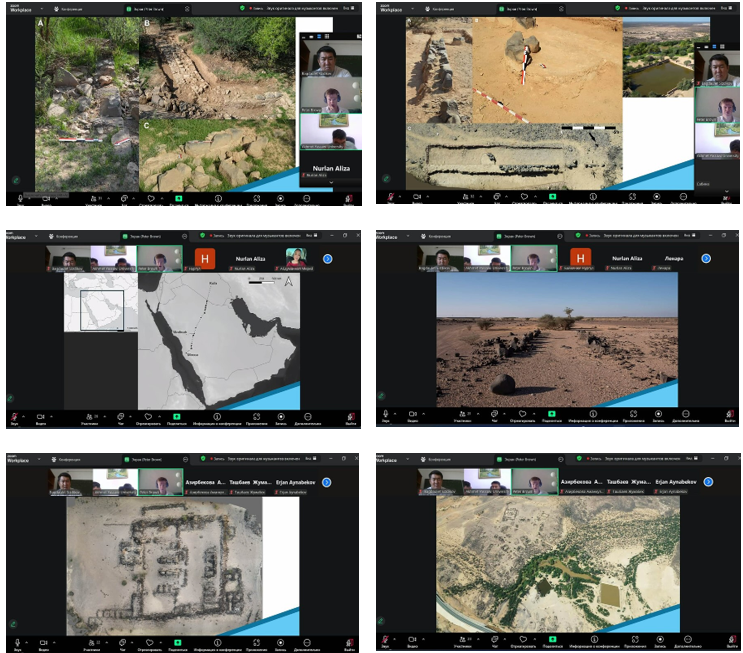Expand video options arrow beside Видео in the middle-right window
Image resolution: width=743 pixels, height=653 pixels.
tap(423, 414)
